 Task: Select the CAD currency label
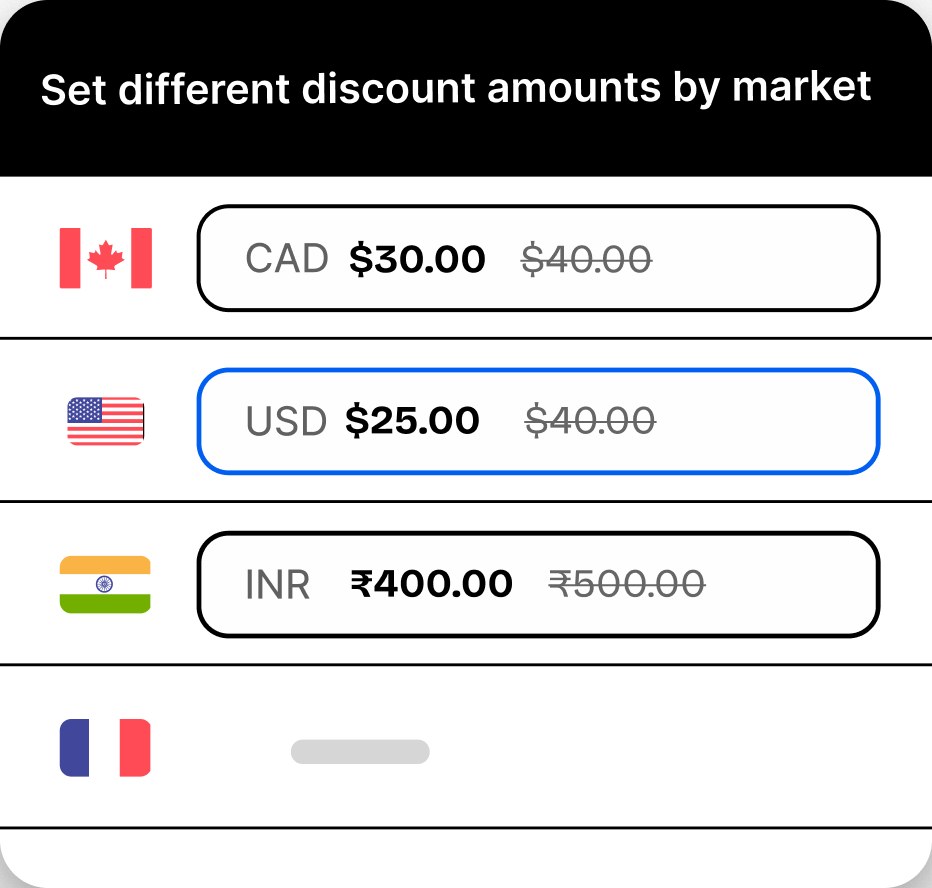(286, 258)
